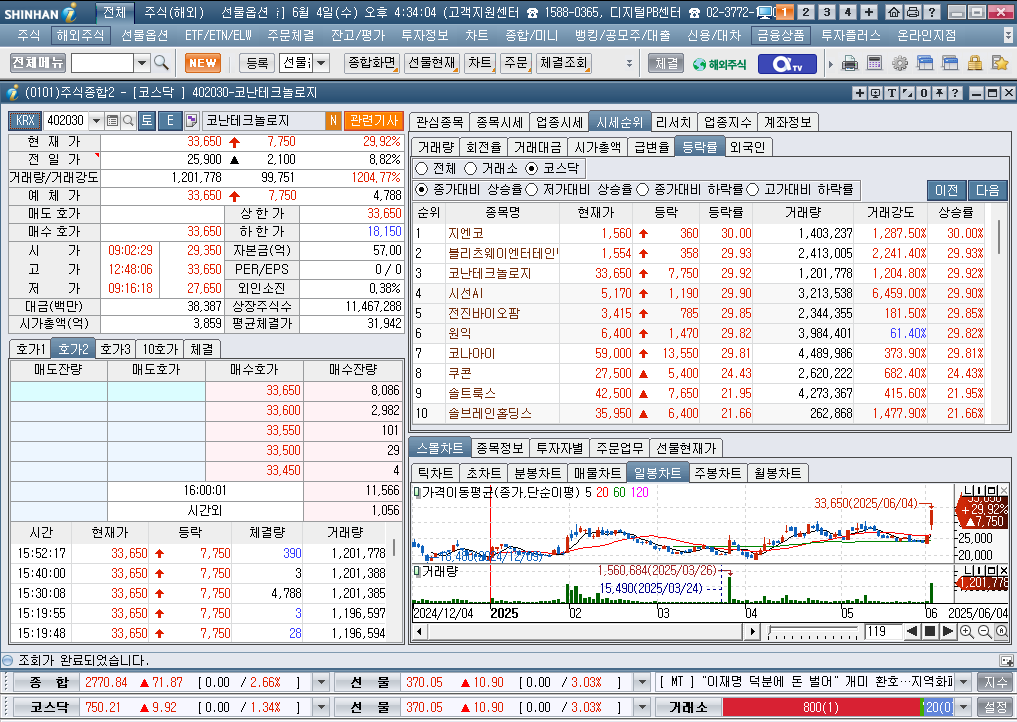Toggle the KRX exchange button
Screen dimensions: 1017x722
(x=25, y=121)
